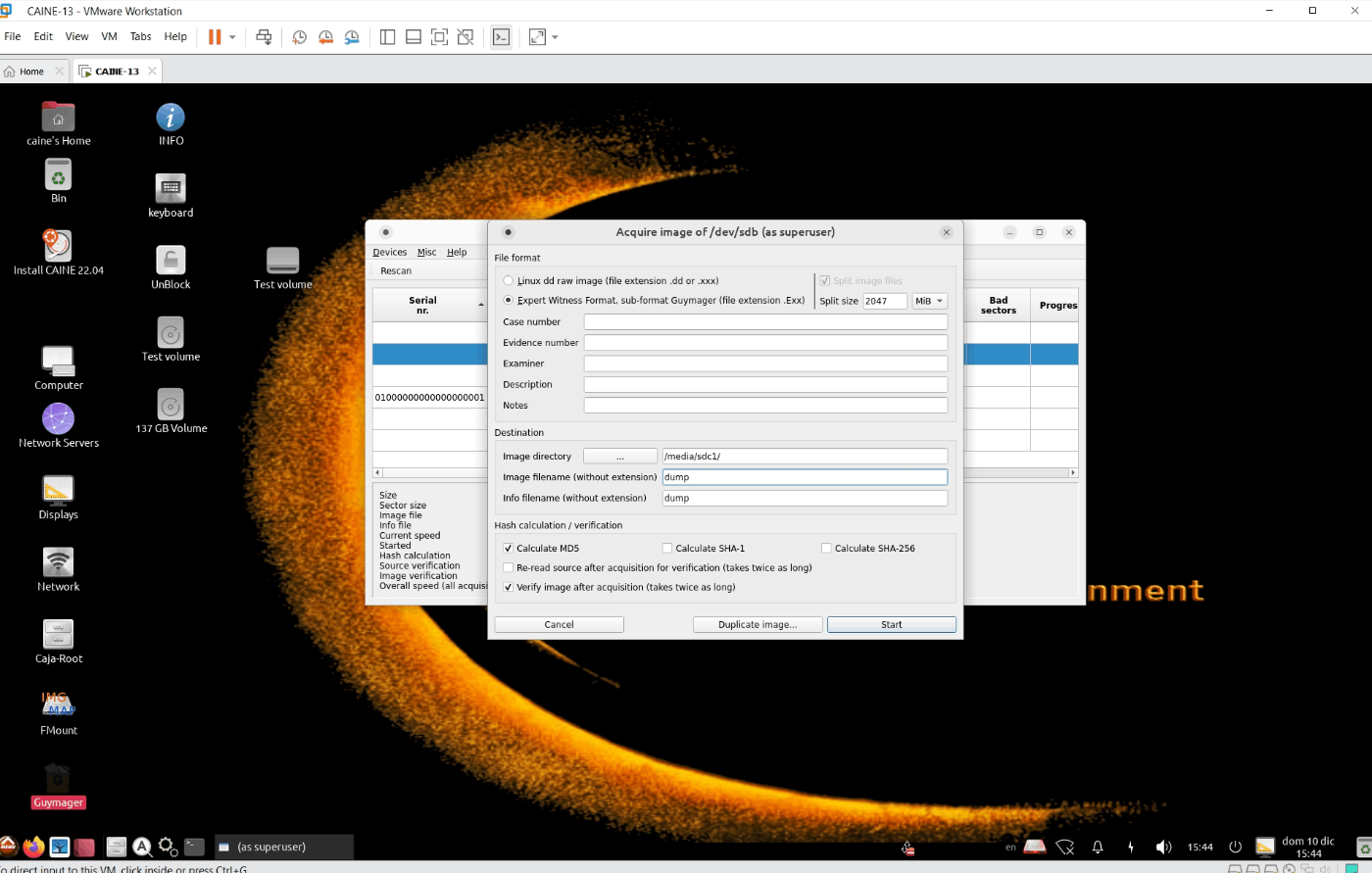This screenshot has width=1372, height=873.
Task: Show or hide the VMware library sidebar
Action: point(387,37)
